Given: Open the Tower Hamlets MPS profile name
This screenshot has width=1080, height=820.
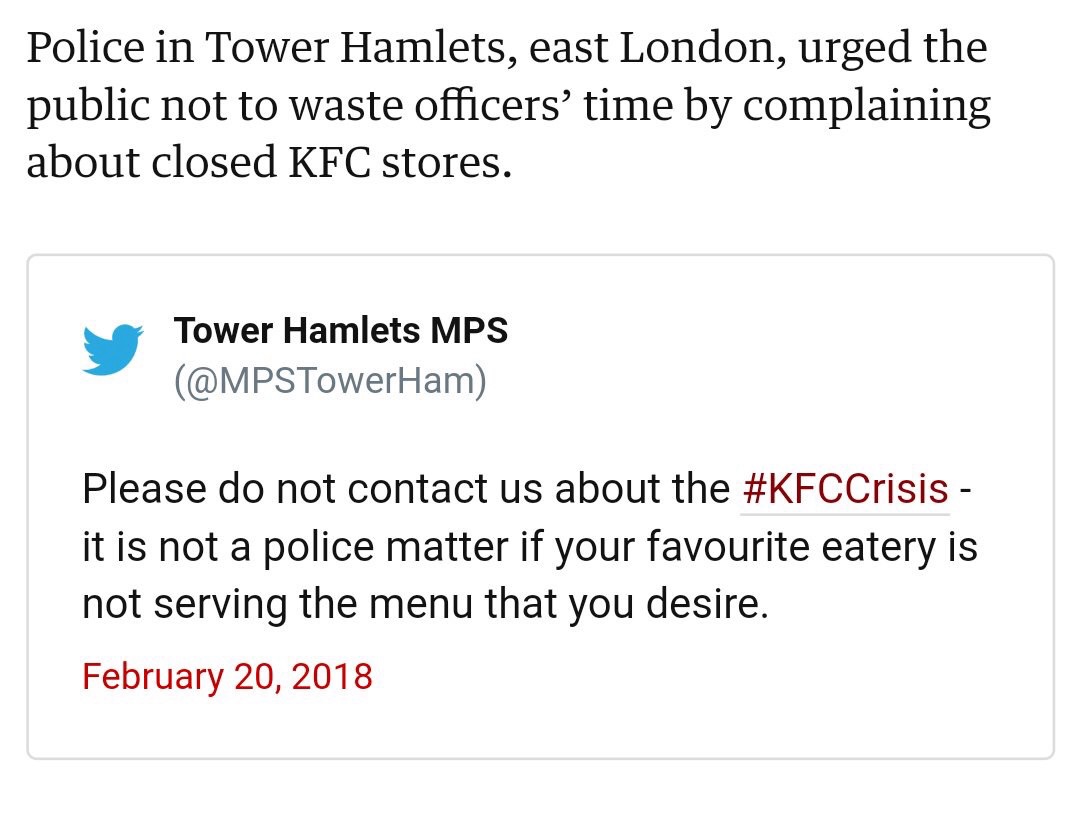Looking at the screenshot, I should click(341, 330).
